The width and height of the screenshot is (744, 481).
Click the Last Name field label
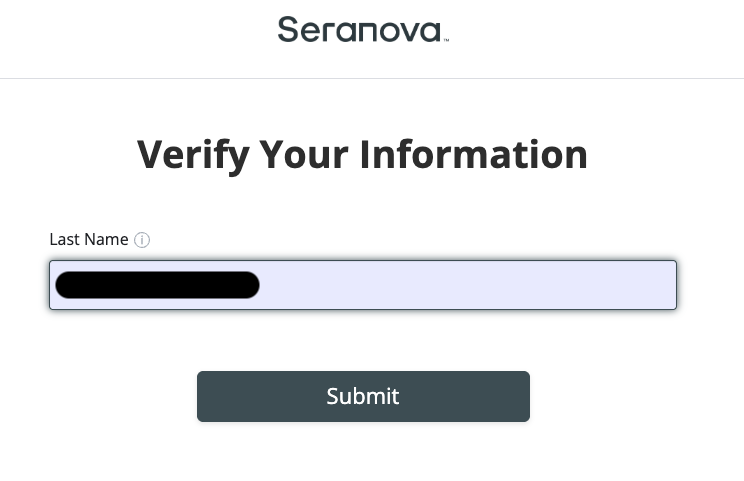pyautogui.click(x=89, y=240)
